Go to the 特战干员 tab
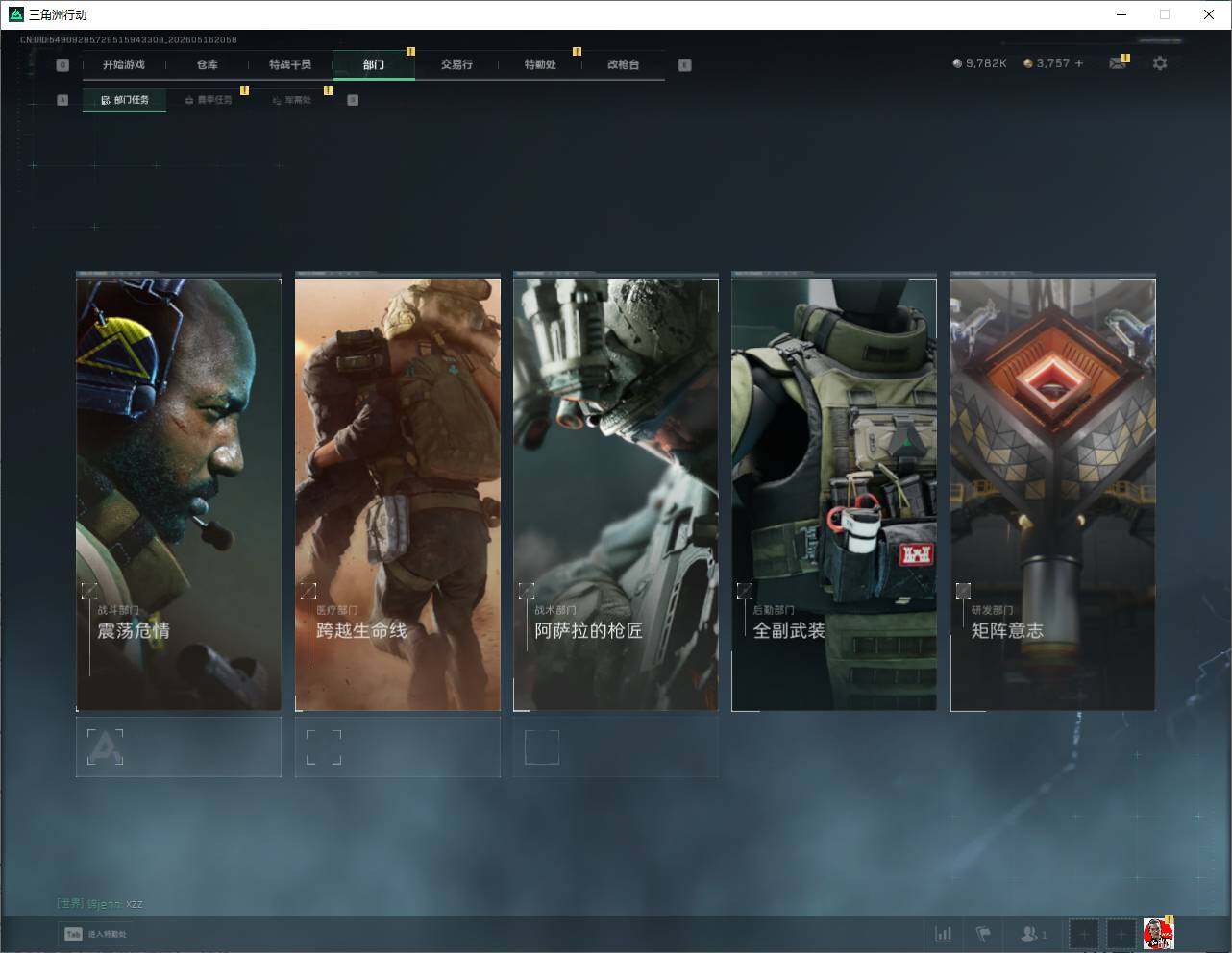 [290, 64]
